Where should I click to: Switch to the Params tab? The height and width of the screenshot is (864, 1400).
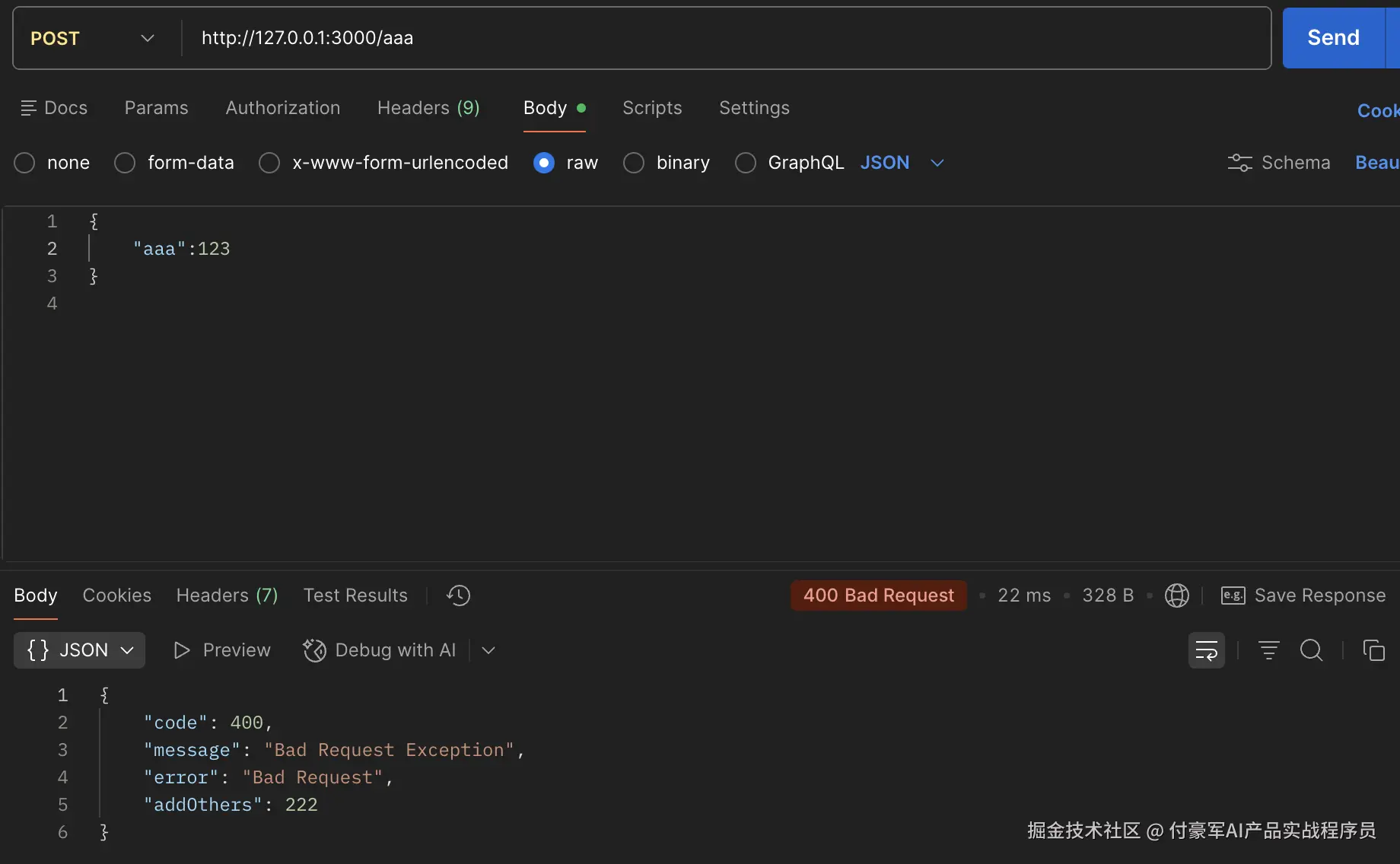coord(156,108)
